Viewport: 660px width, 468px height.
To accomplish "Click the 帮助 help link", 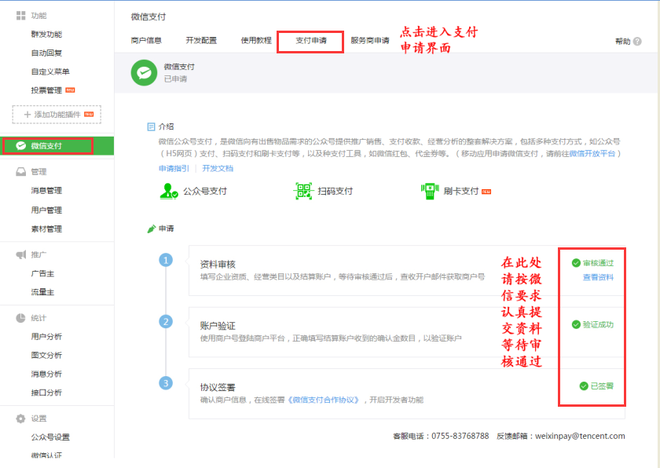I will point(623,41).
